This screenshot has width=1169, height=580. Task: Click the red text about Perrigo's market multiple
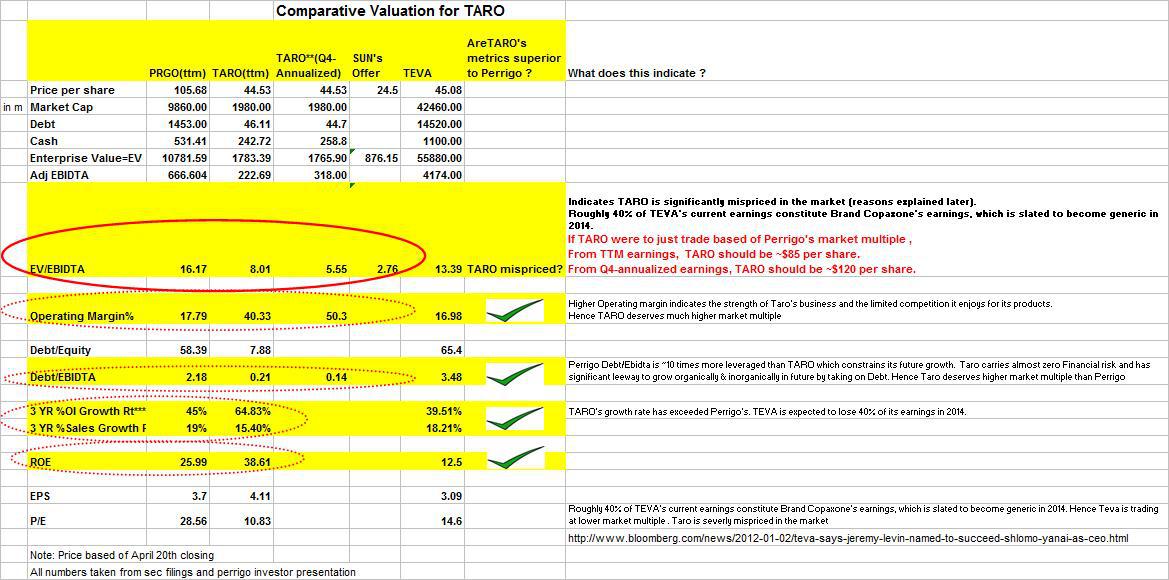(740, 239)
